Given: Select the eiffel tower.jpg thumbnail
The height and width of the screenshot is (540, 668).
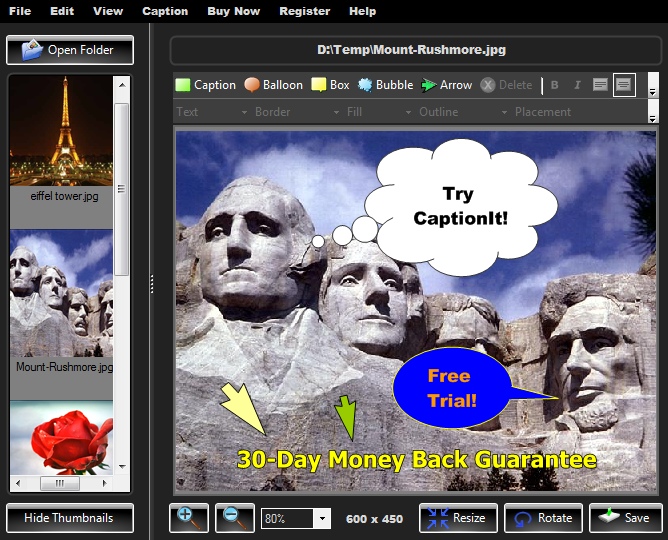Looking at the screenshot, I should (61, 138).
